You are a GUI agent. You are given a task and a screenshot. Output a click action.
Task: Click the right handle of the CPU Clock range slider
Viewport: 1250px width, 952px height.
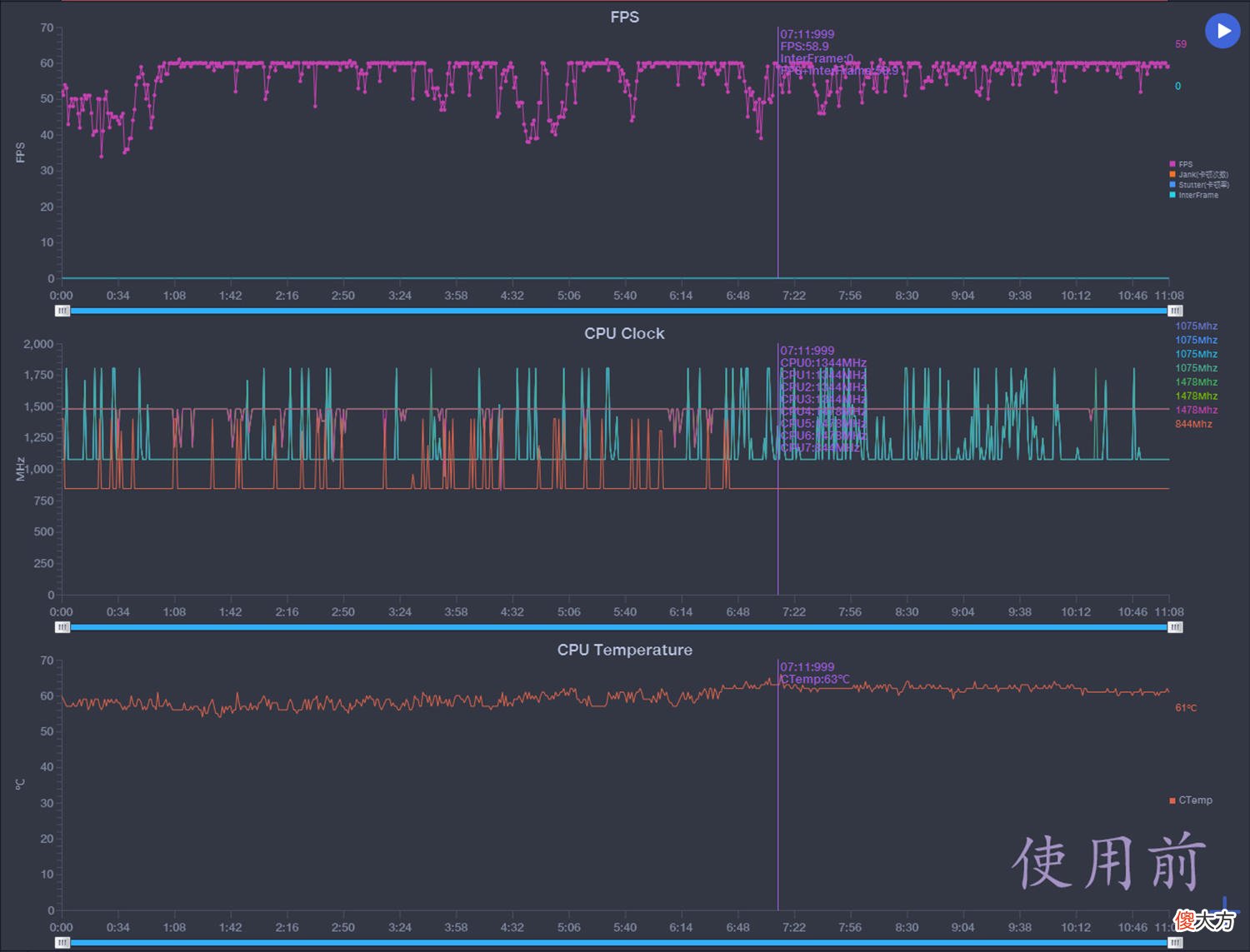point(1175,627)
